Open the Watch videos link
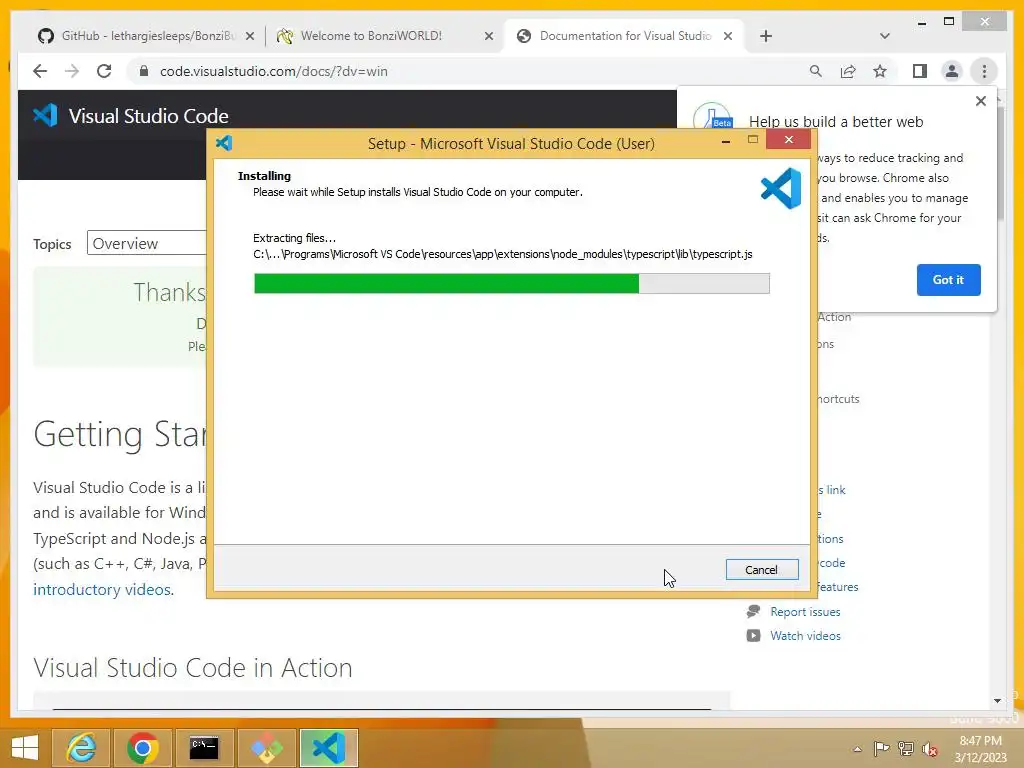Viewport: 1024px width, 768px height. point(805,636)
